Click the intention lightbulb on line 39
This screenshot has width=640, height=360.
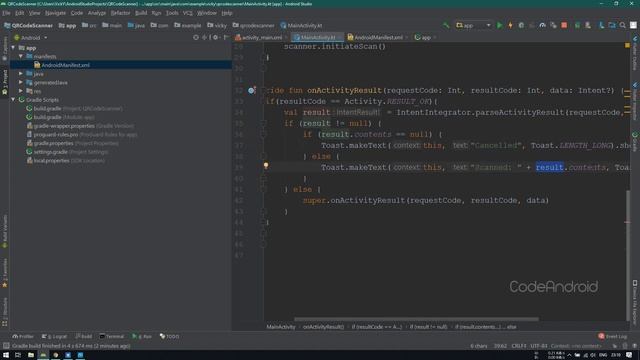click(266, 165)
